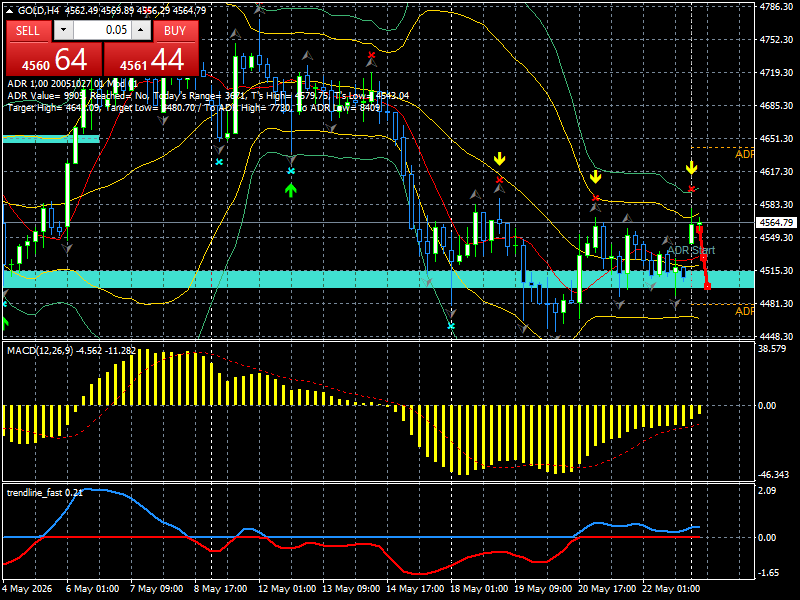Click the '8 May 17:00' time label
The width and height of the screenshot is (800, 600).
(220, 588)
